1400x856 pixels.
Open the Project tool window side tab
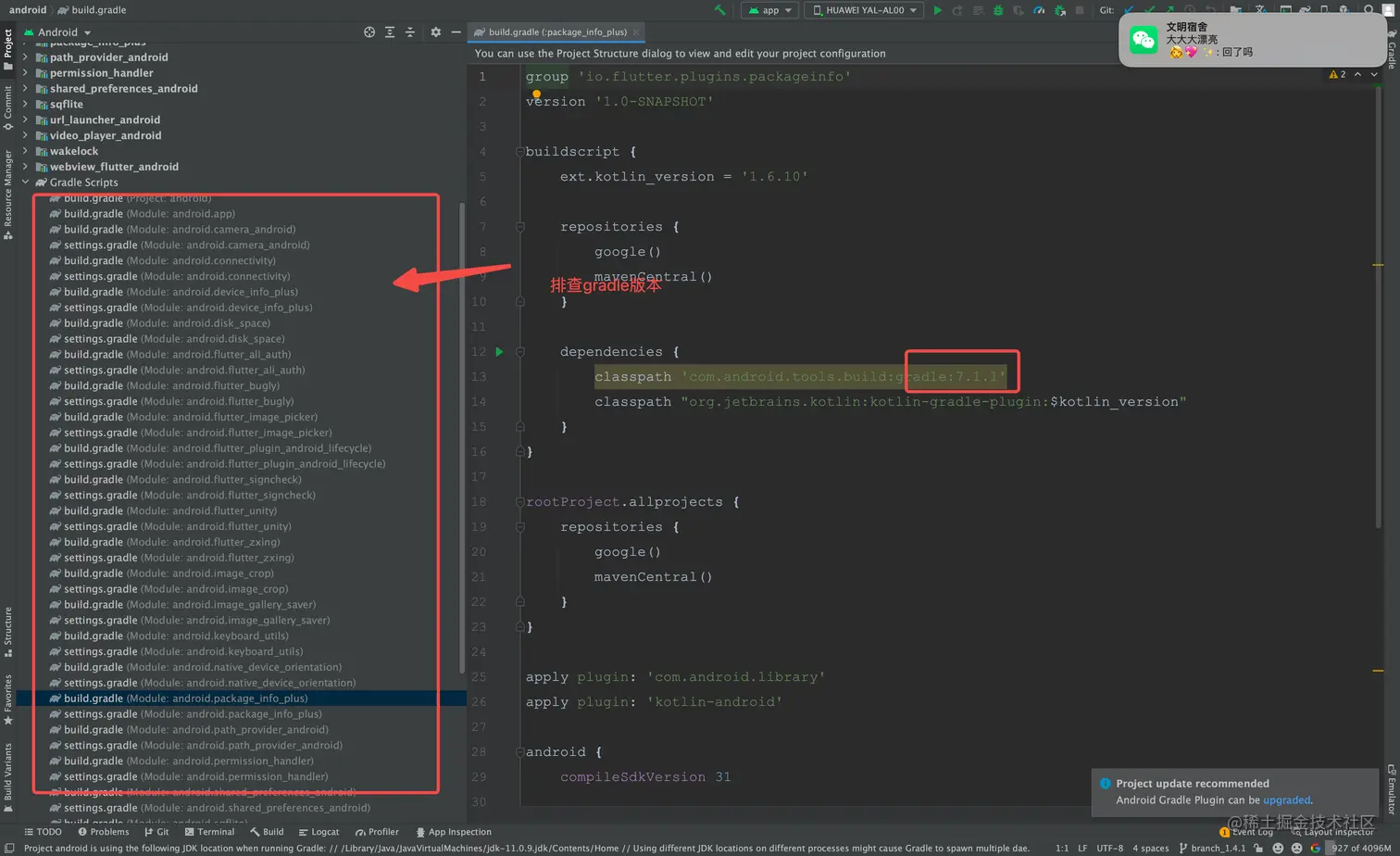click(7, 51)
